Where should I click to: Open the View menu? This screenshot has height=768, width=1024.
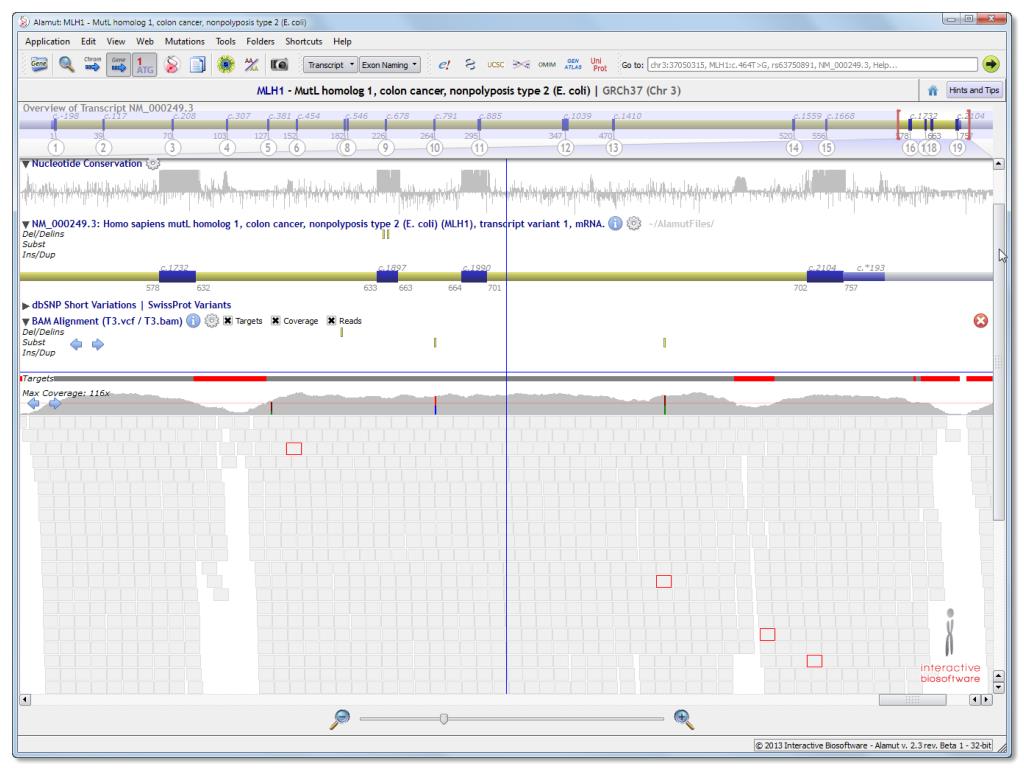point(116,41)
